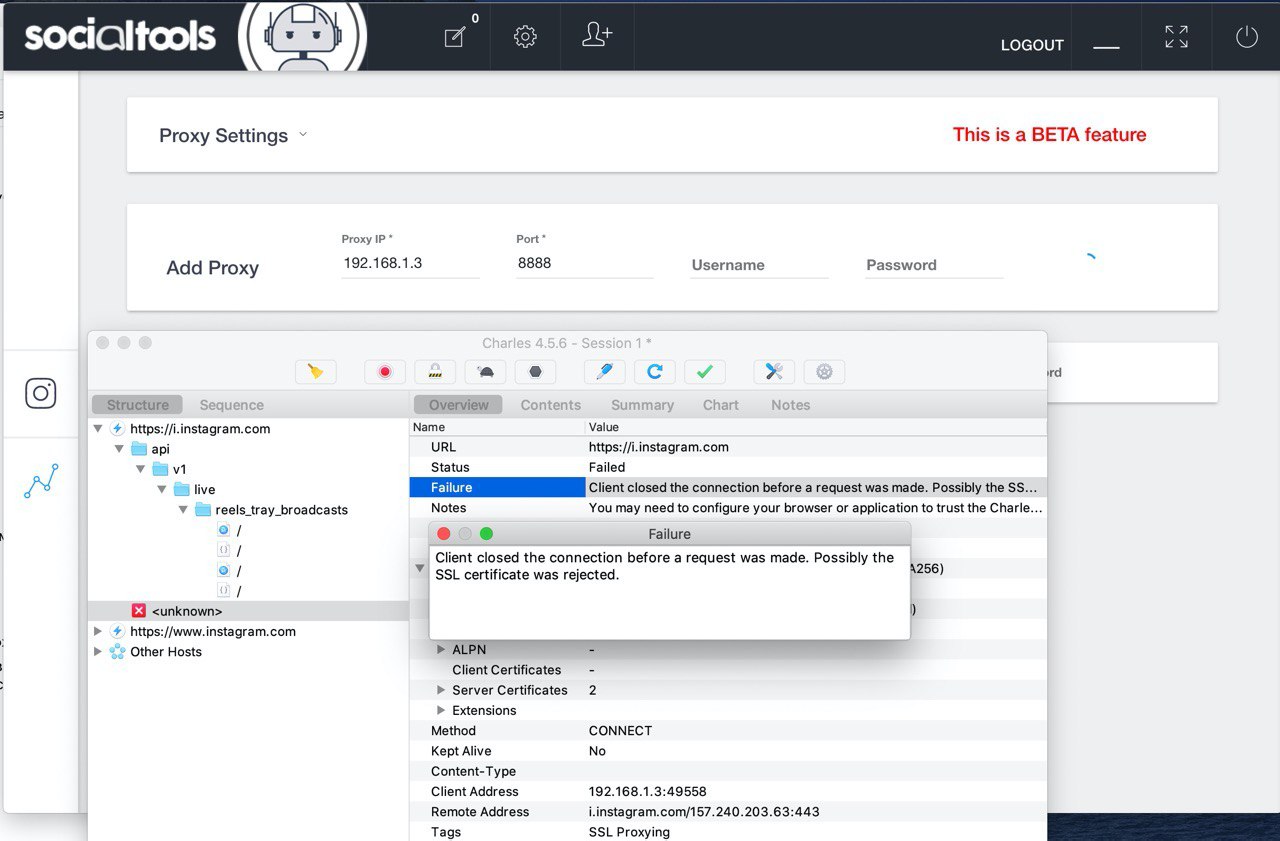The image size is (1280, 841).
Task: Select the Tags row SSL Proxying
Action: (728, 832)
